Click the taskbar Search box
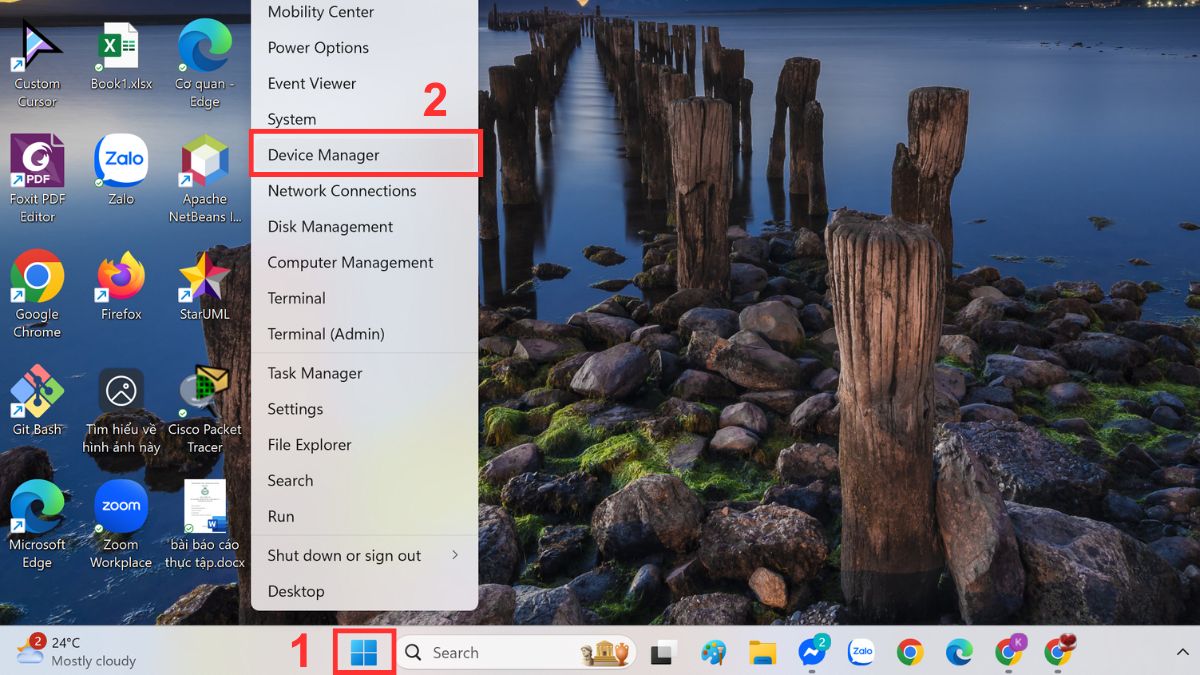This screenshot has height=675, width=1200. click(x=517, y=653)
